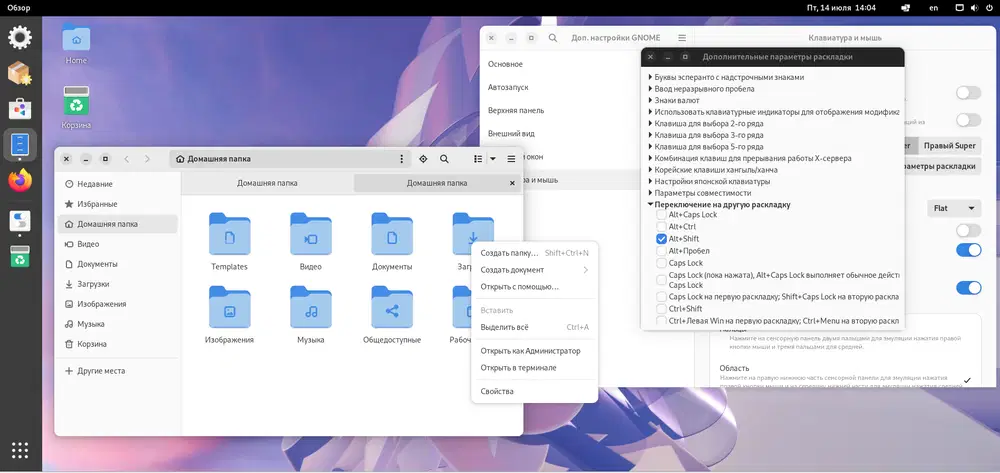Open the Flat dropdown

pos(954,208)
